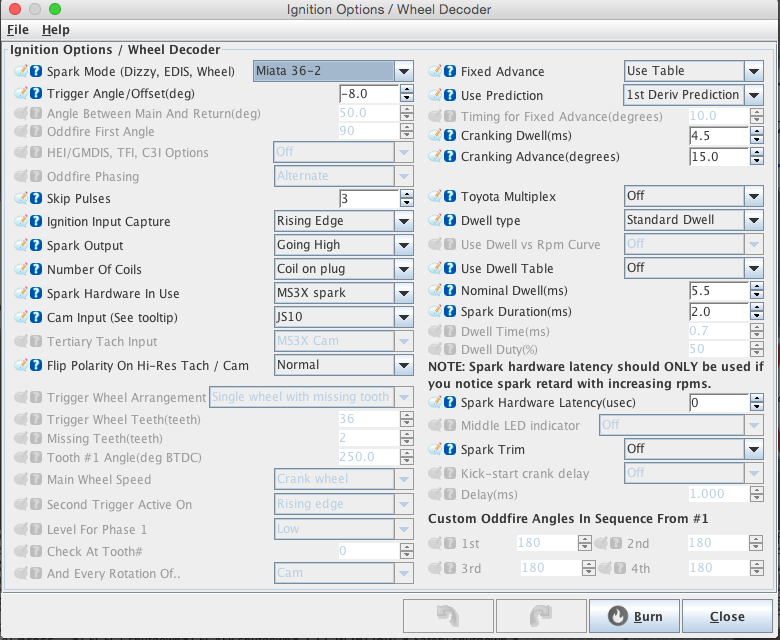
Task: Click the window's green maximize button
Action: (x=55, y=9)
